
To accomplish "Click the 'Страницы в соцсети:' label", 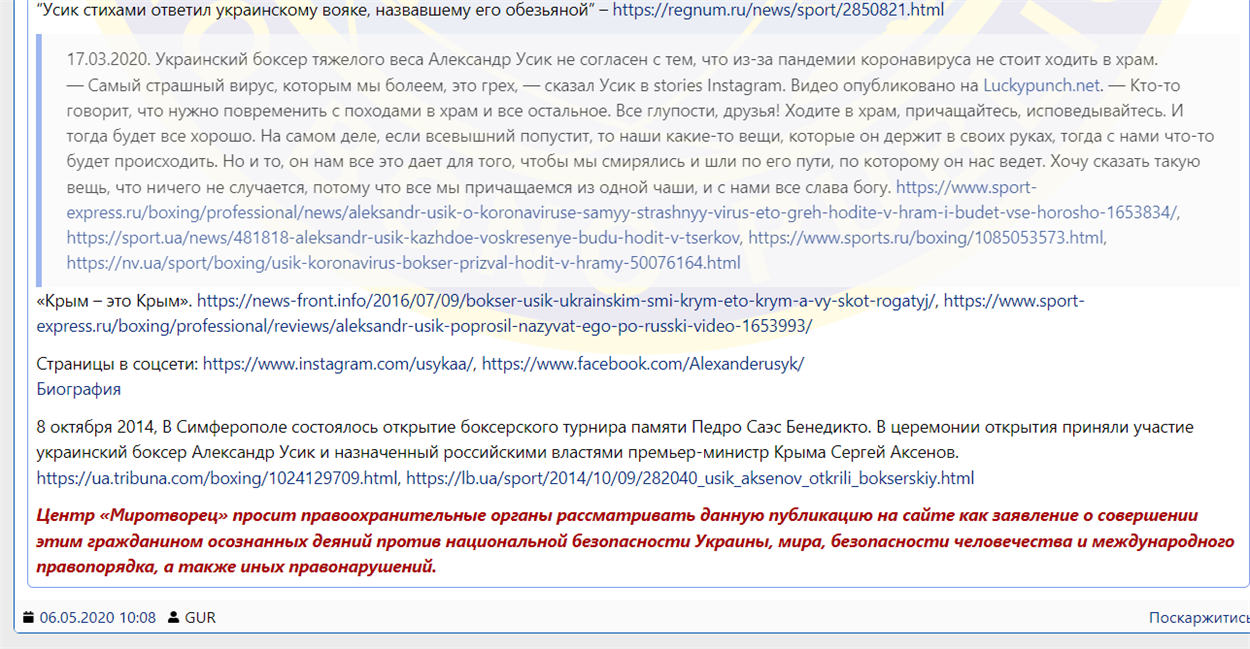I will coord(117,364).
